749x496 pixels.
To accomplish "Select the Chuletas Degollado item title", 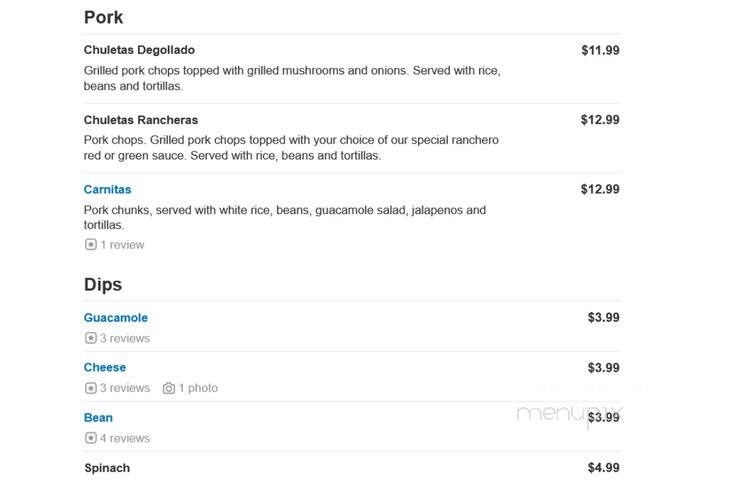I will [139, 50].
